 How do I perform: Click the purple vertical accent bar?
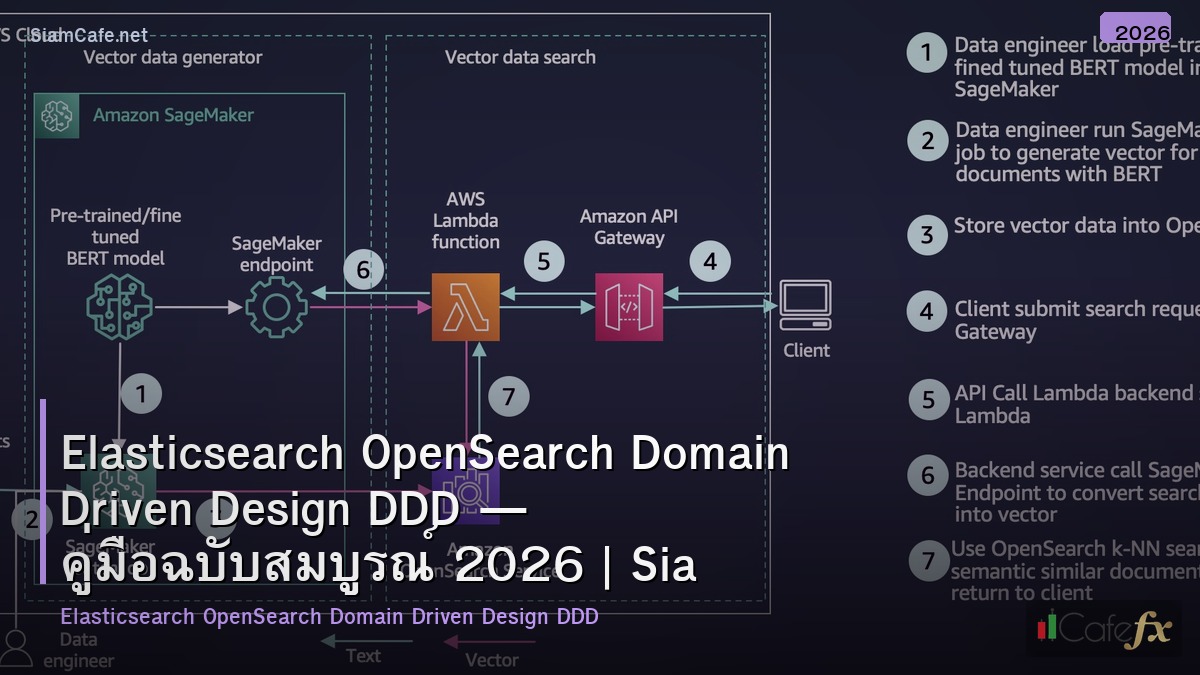44,500
